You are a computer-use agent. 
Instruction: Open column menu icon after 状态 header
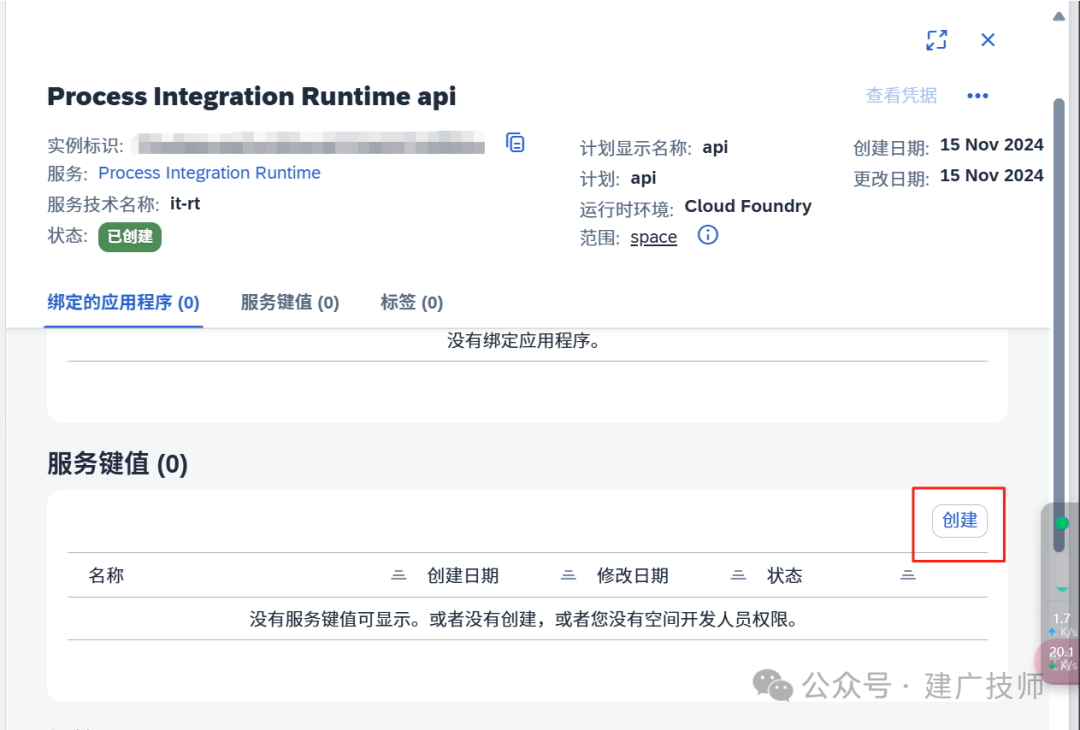pos(908,575)
